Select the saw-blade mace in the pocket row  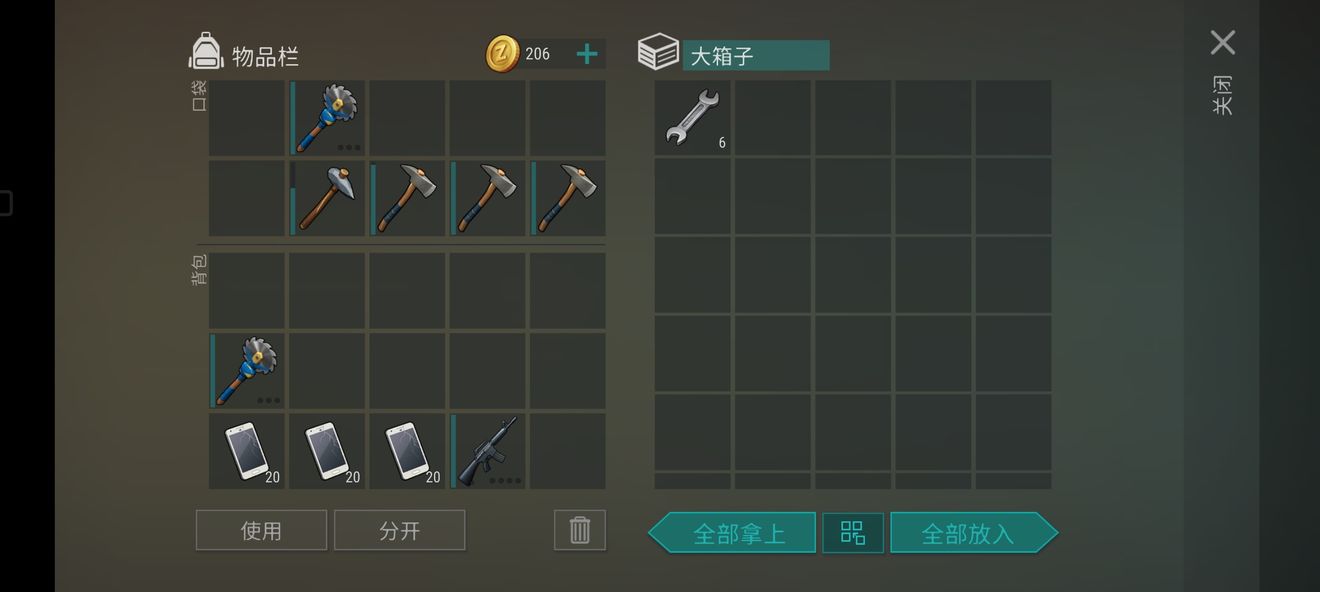click(x=327, y=118)
